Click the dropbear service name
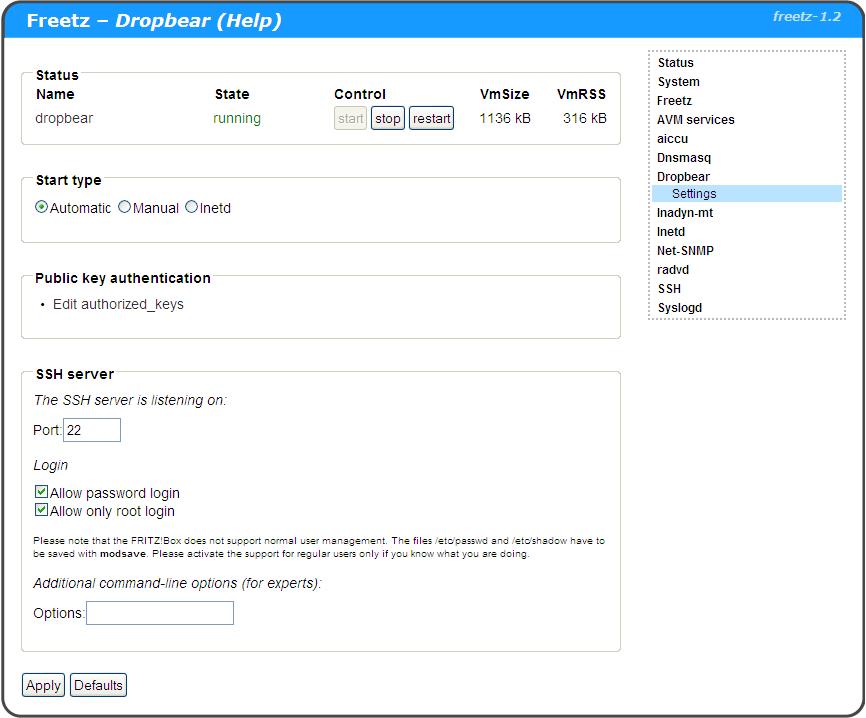Image resolution: width=866 pixels, height=718 pixels. coord(64,118)
